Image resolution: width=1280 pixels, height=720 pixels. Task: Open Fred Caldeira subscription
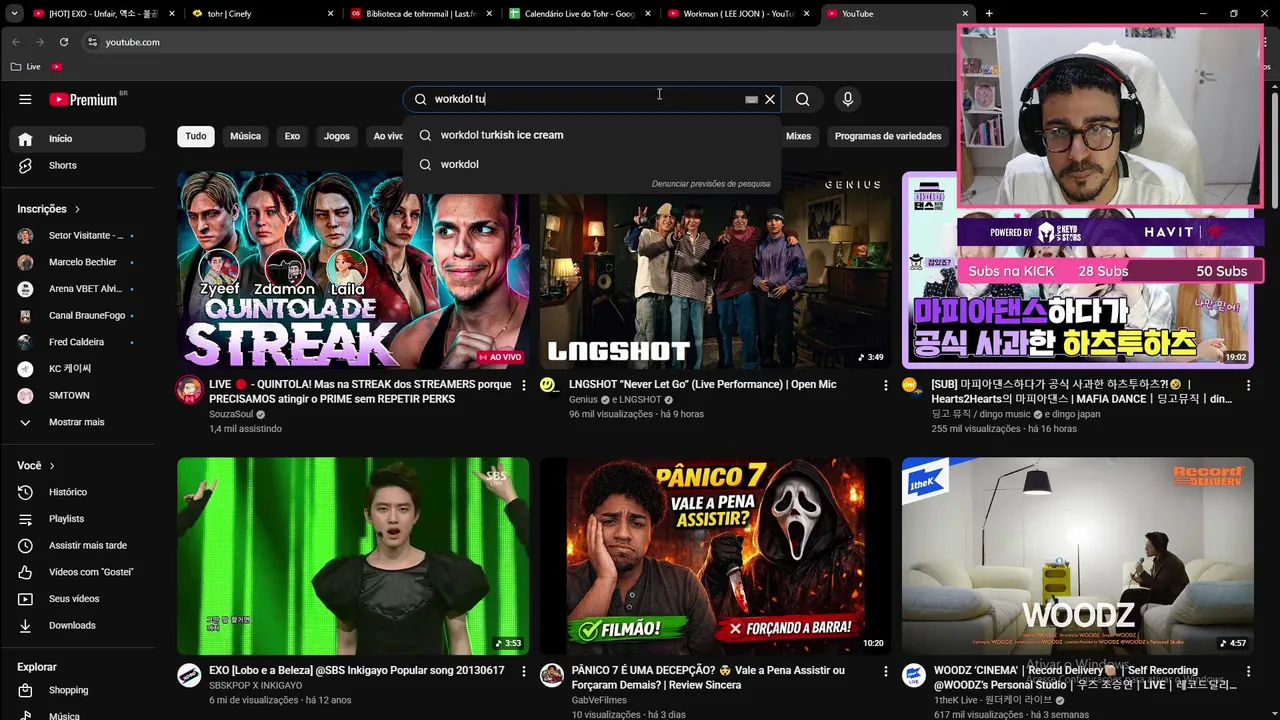click(x=77, y=342)
